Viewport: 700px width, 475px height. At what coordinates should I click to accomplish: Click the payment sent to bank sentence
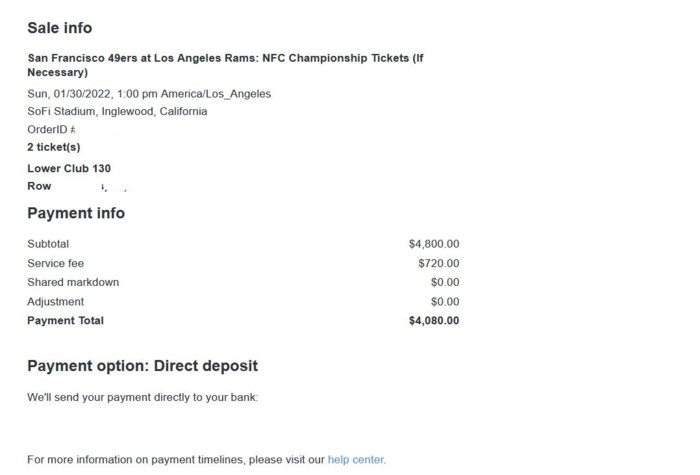[x=142, y=398]
